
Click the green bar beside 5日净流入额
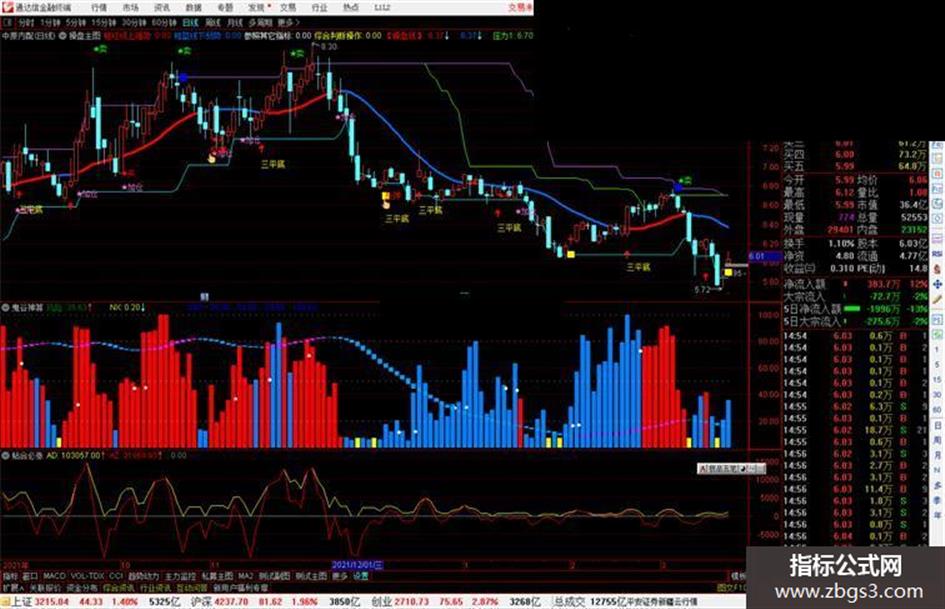(x=853, y=309)
